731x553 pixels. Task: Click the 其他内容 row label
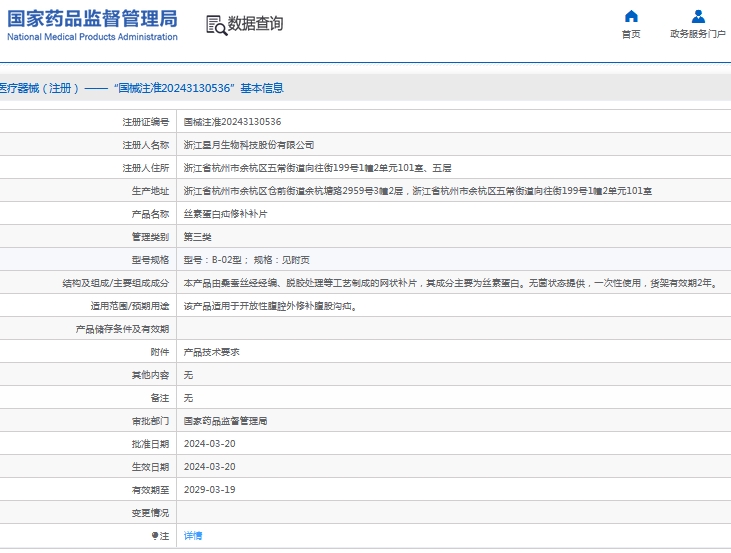pos(150,375)
